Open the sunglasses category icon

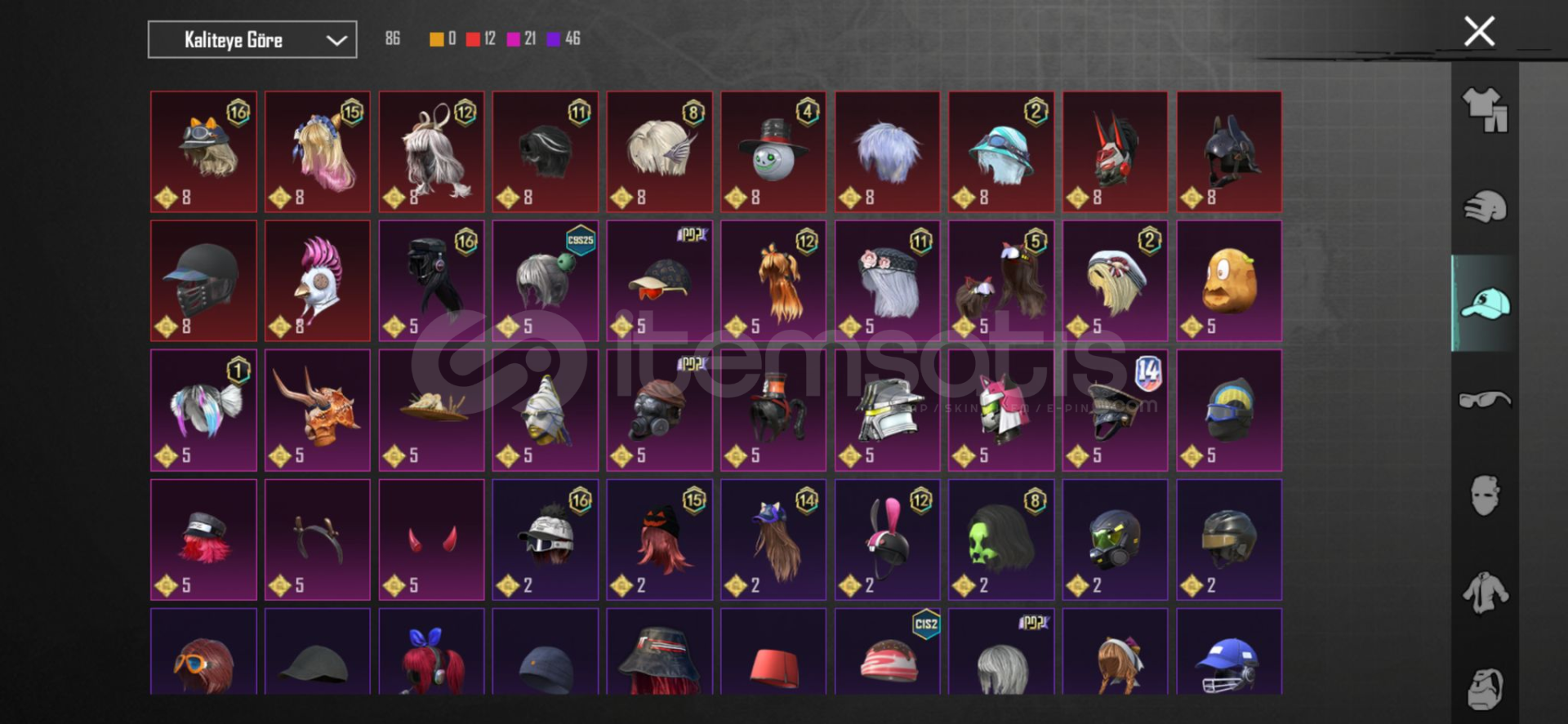tap(1485, 400)
